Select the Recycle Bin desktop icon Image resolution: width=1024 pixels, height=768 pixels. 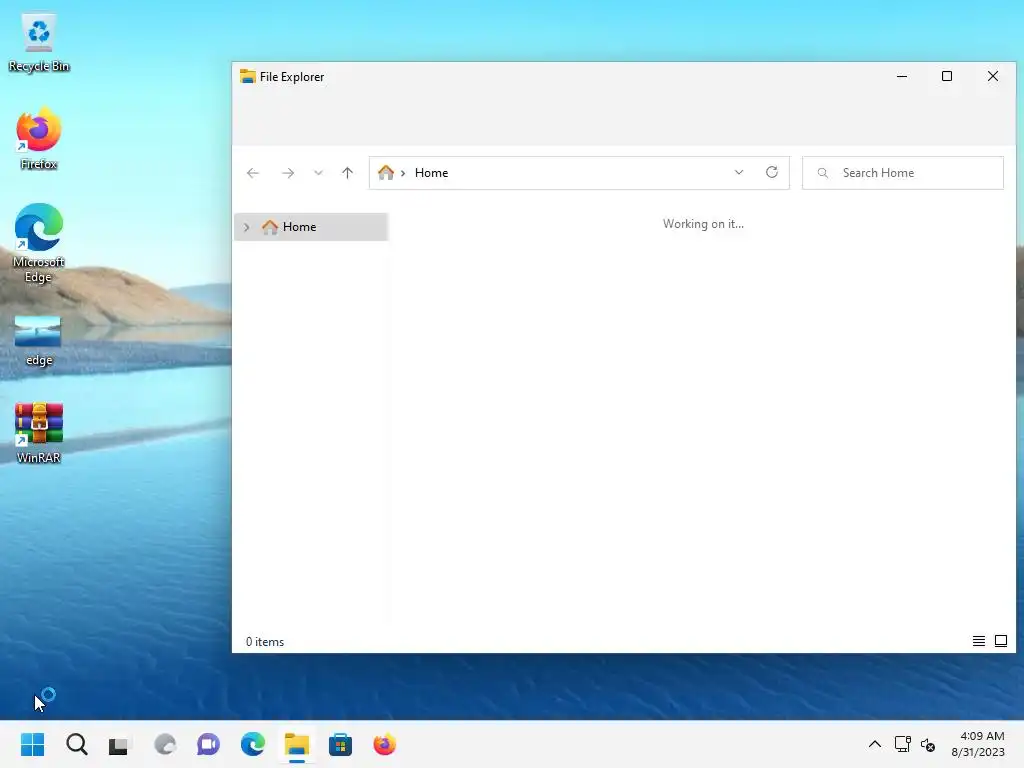(39, 43)
